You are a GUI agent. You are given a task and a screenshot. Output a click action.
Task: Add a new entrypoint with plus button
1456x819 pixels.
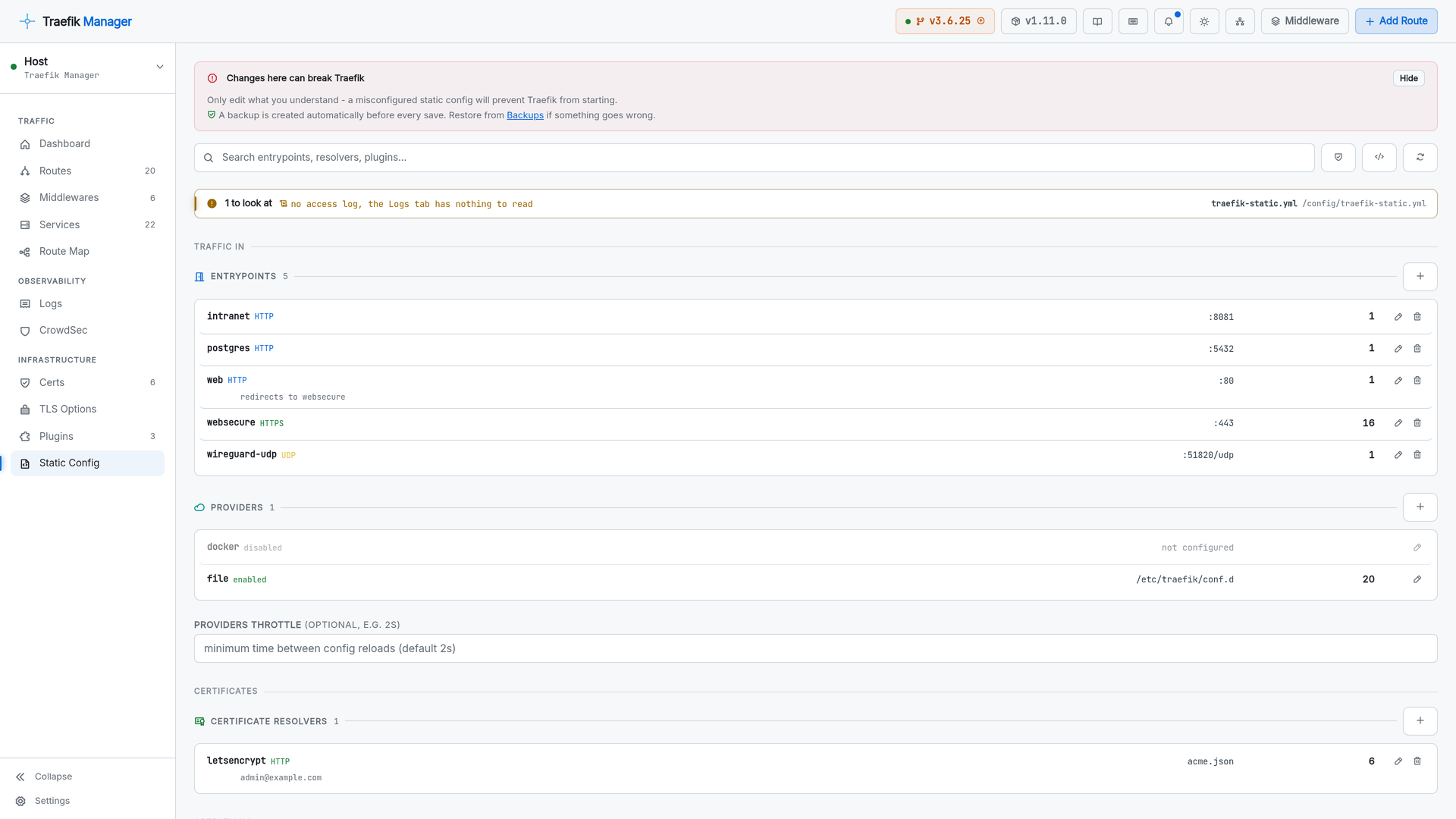click(x=1420, y=277)
